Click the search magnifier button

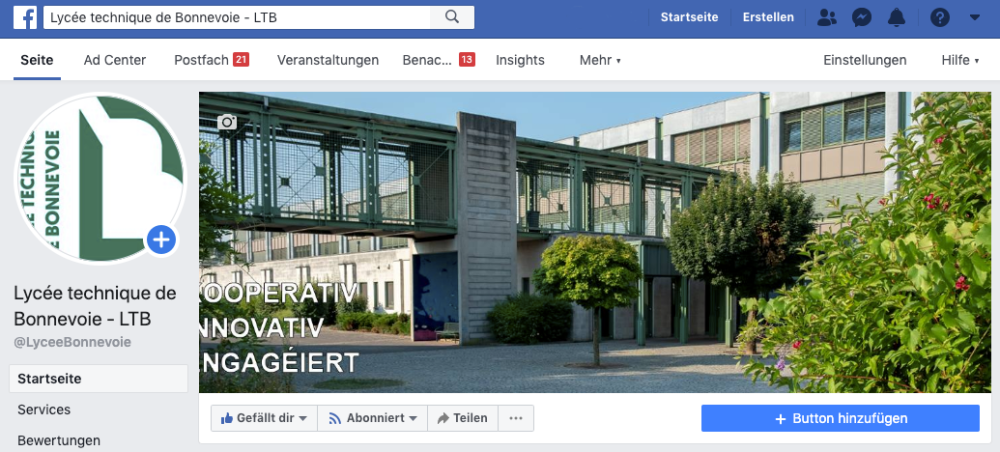452,18
